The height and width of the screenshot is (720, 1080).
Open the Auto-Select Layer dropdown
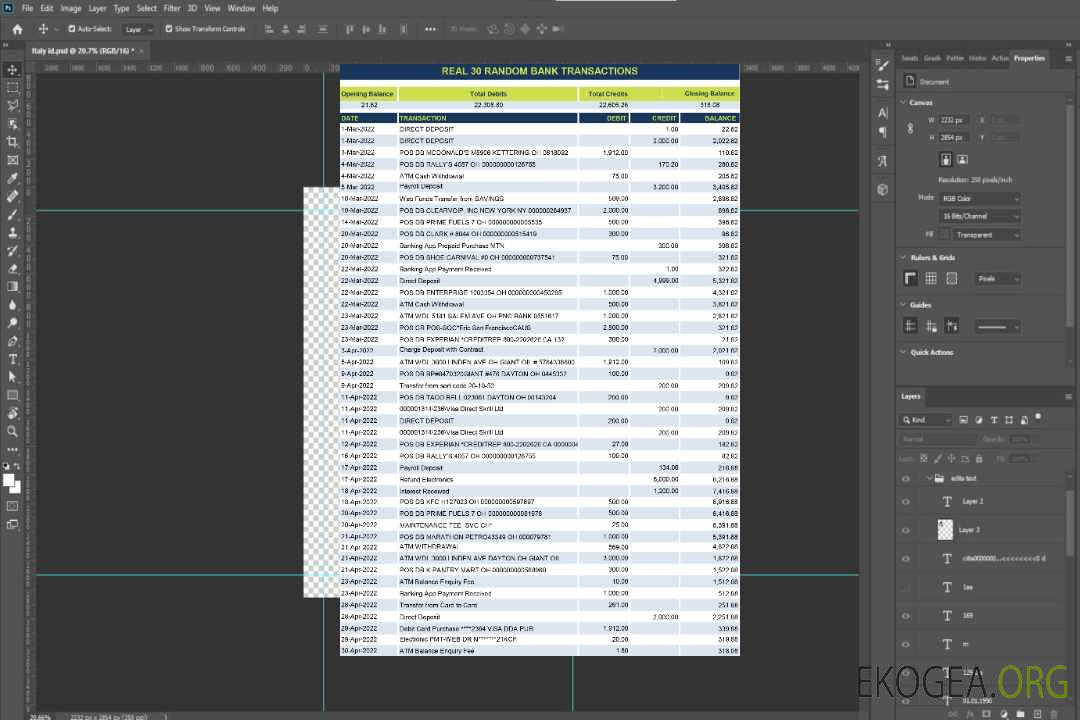click(x=139, y=29)
